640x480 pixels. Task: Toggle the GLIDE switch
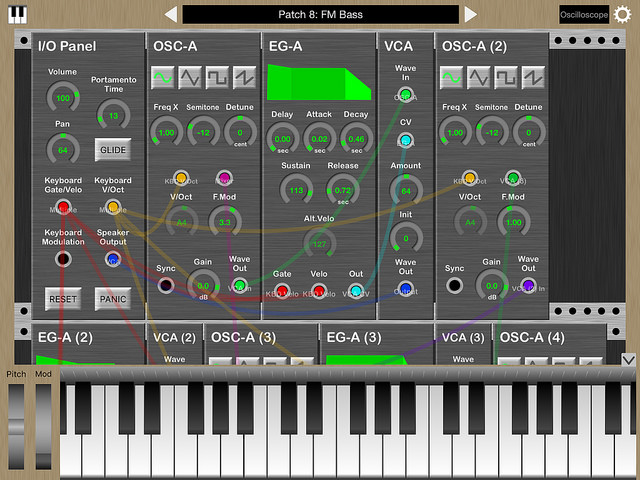click(x=113, y=149)
